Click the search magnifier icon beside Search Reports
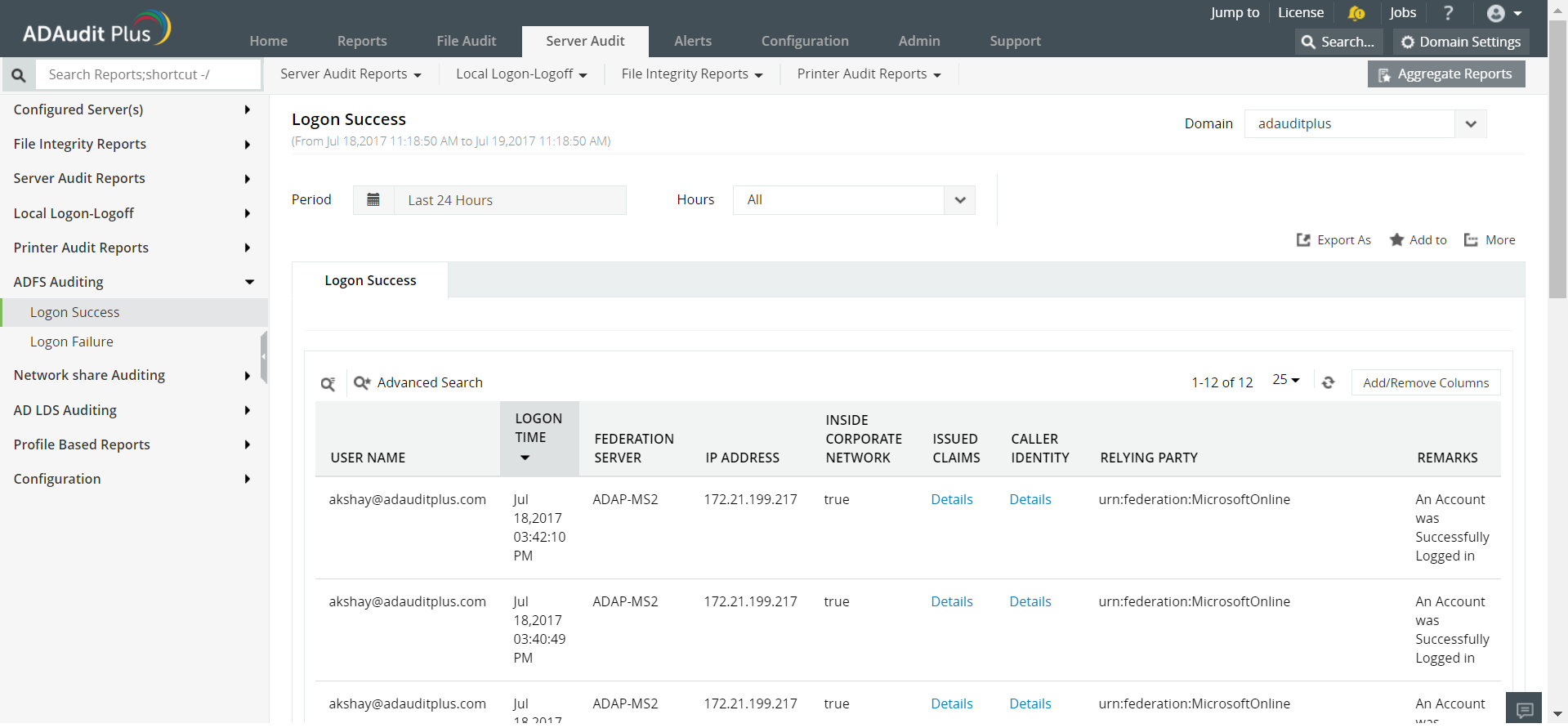This screenshot has height=728, width=1568. [x=18, y=75]
